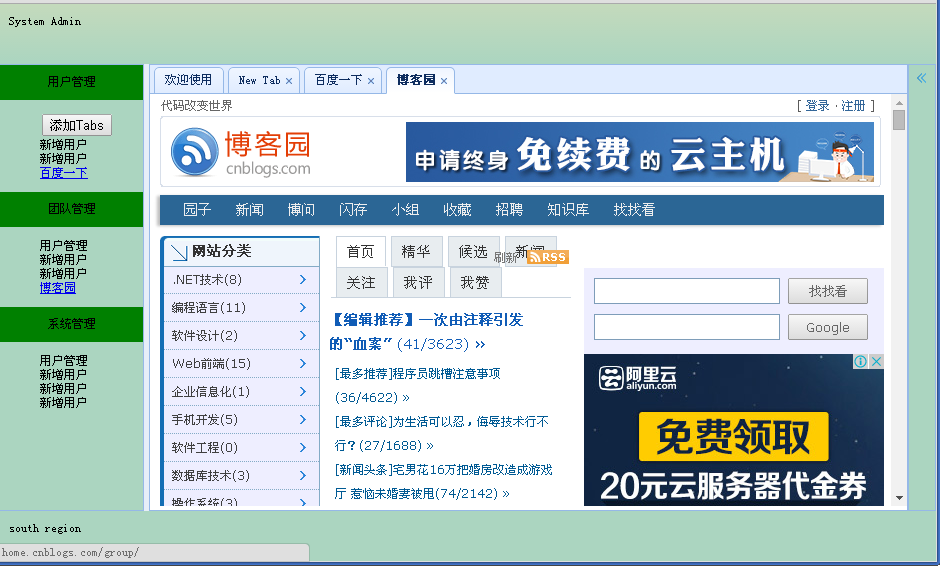This screenshot has height=566, width=940.
Task: Click 用户管理 item under 团队管理
Action: tap(64, 245)
